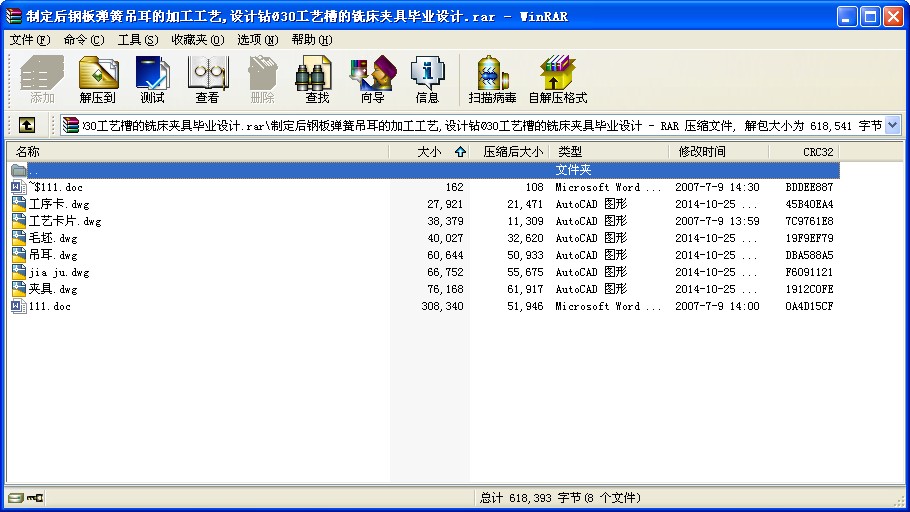Click packed size value 55,675

[525, 272]
